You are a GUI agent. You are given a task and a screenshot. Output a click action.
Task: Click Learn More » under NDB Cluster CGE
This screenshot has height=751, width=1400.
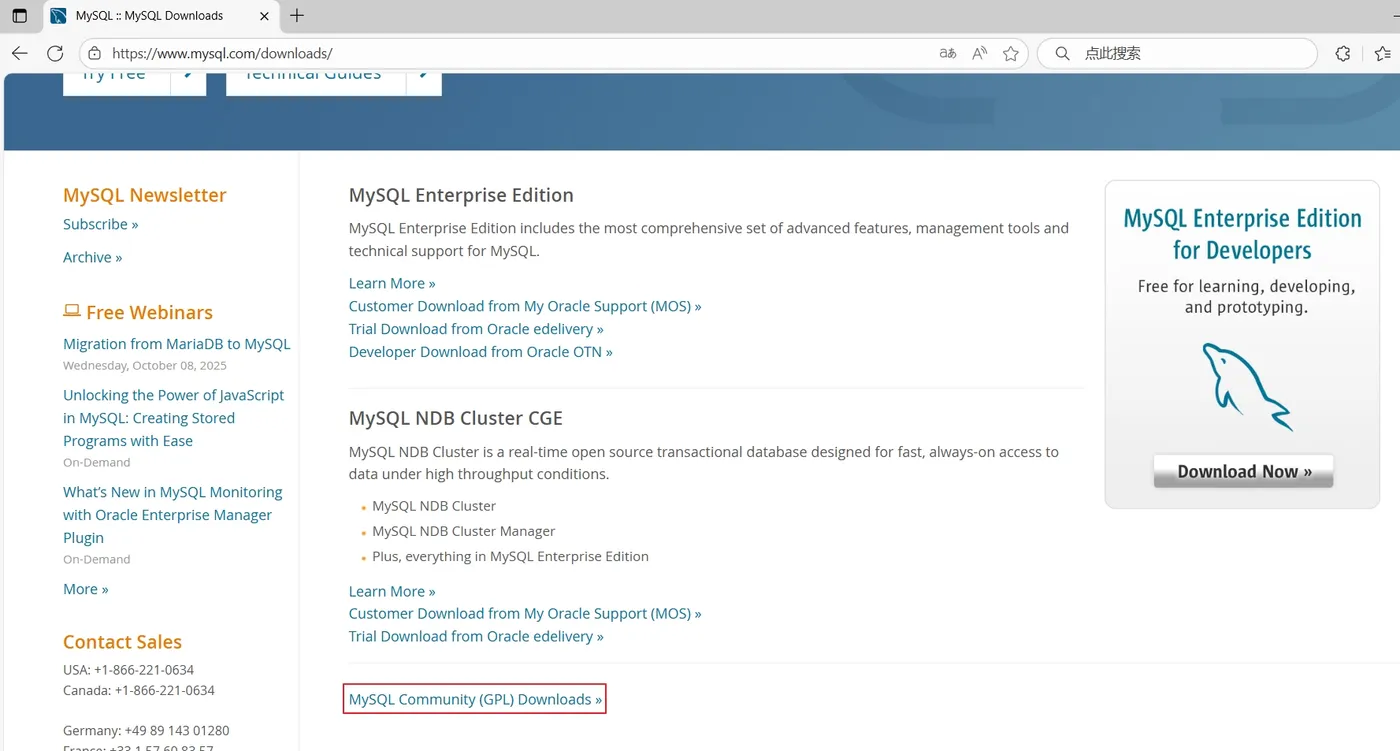pos(392,591)
